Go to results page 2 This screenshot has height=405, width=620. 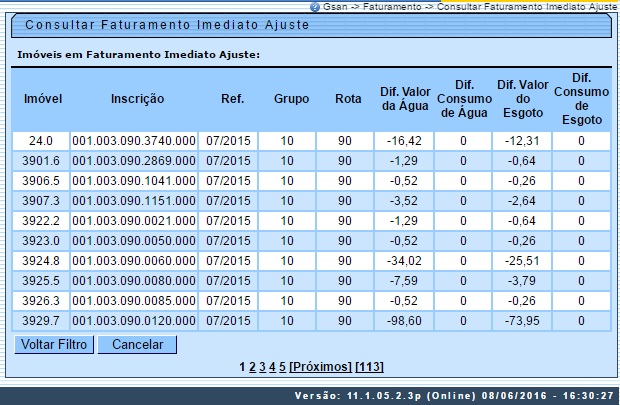point(252,367)
